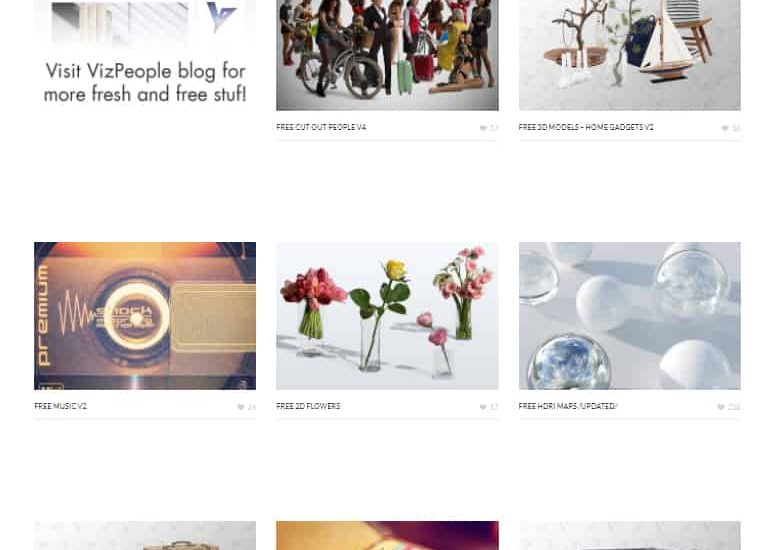
Task: Open the Free 2D Flowers title link
Action: coord(308,406)
